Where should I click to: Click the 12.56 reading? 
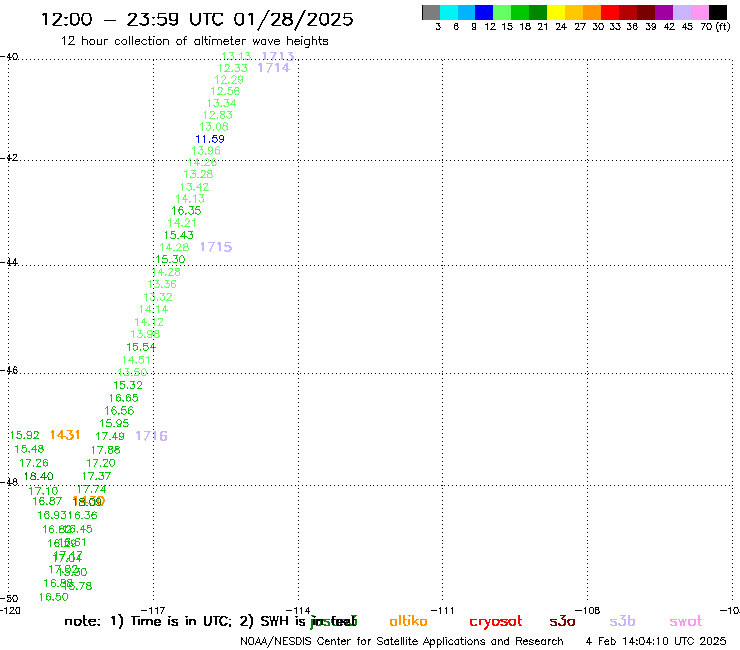point(225,91)
